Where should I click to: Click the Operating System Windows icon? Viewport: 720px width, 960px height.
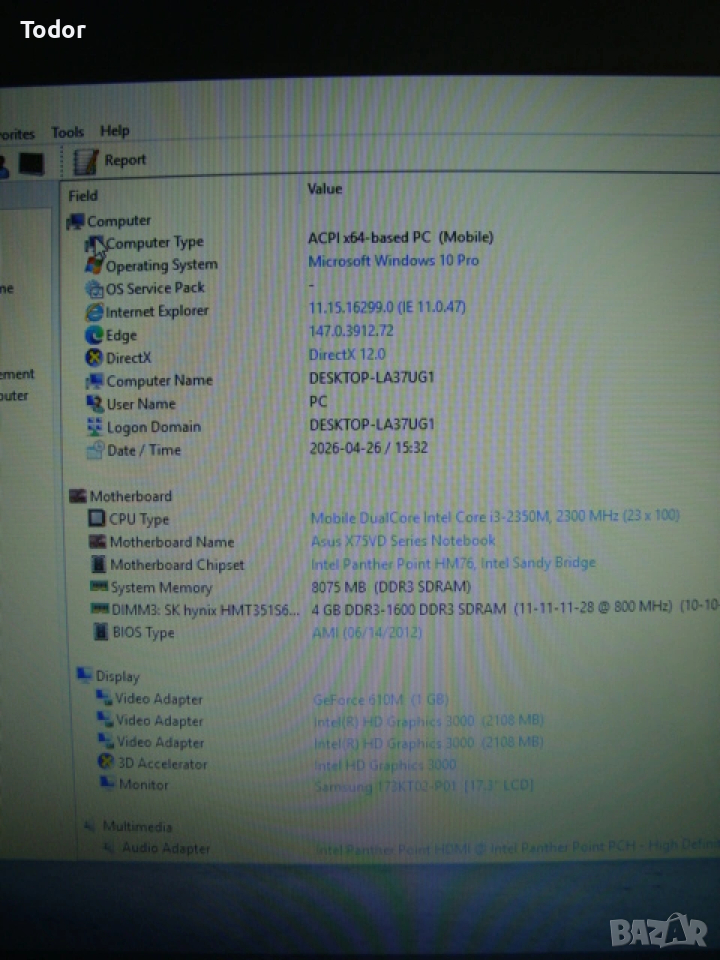point(95,265)
